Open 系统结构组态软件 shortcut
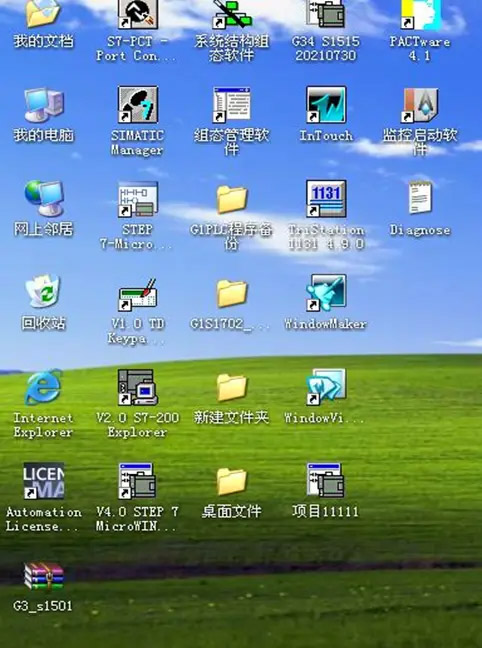 tap(231, 14)
